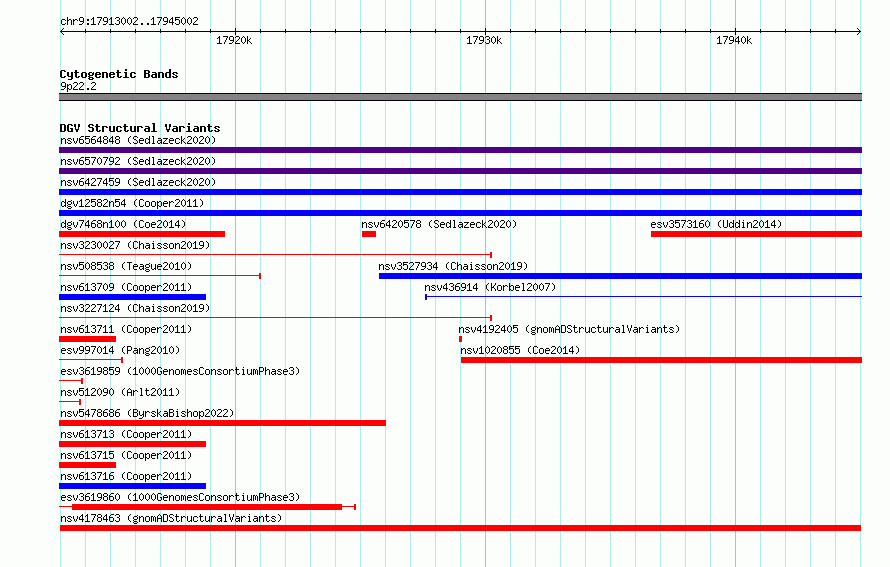Click the DGV Structural Variants track title
890x567 pixels.
140,128
